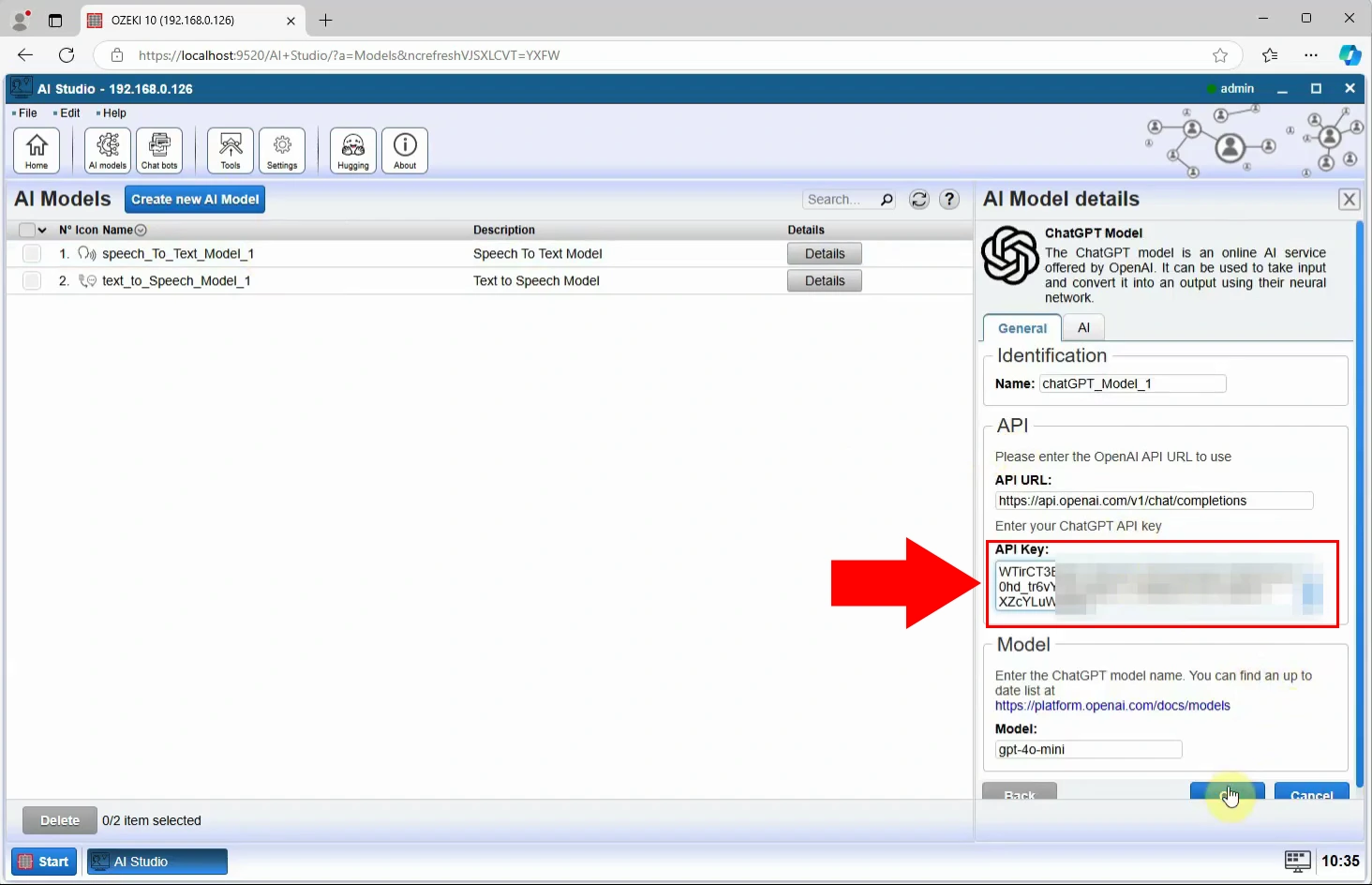Close the OZEKI 10 browser tab

pyautogui.click(x=291, y=21)
